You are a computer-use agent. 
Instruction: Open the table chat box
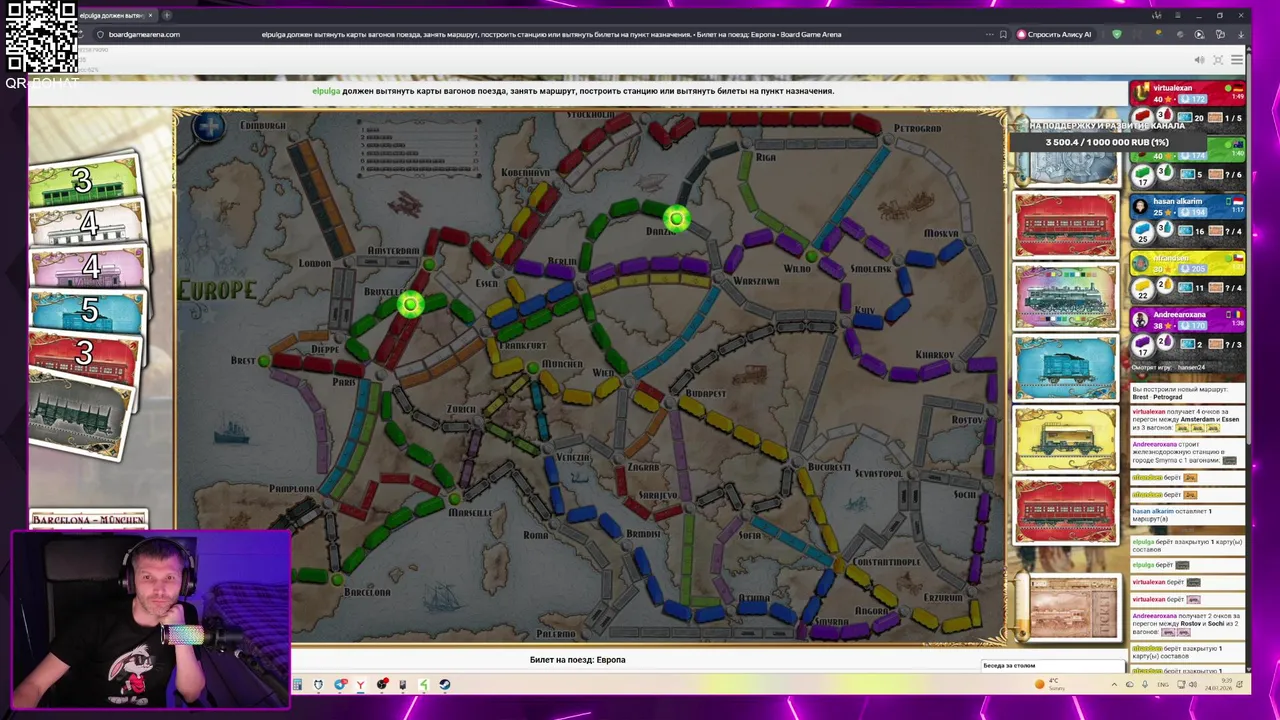1052,665
